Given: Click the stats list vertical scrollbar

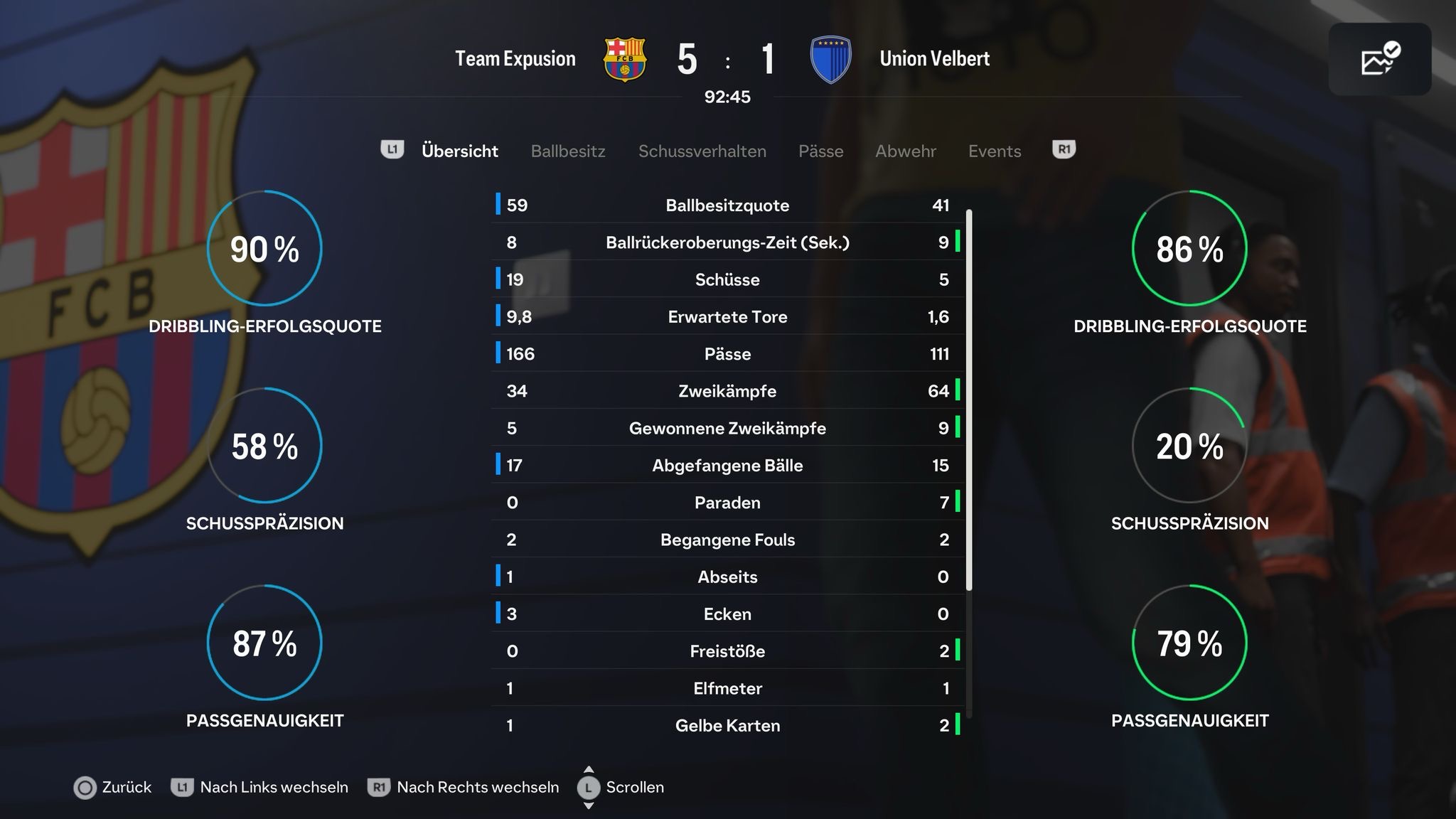Looking at the screenshot, I should 969,400.
